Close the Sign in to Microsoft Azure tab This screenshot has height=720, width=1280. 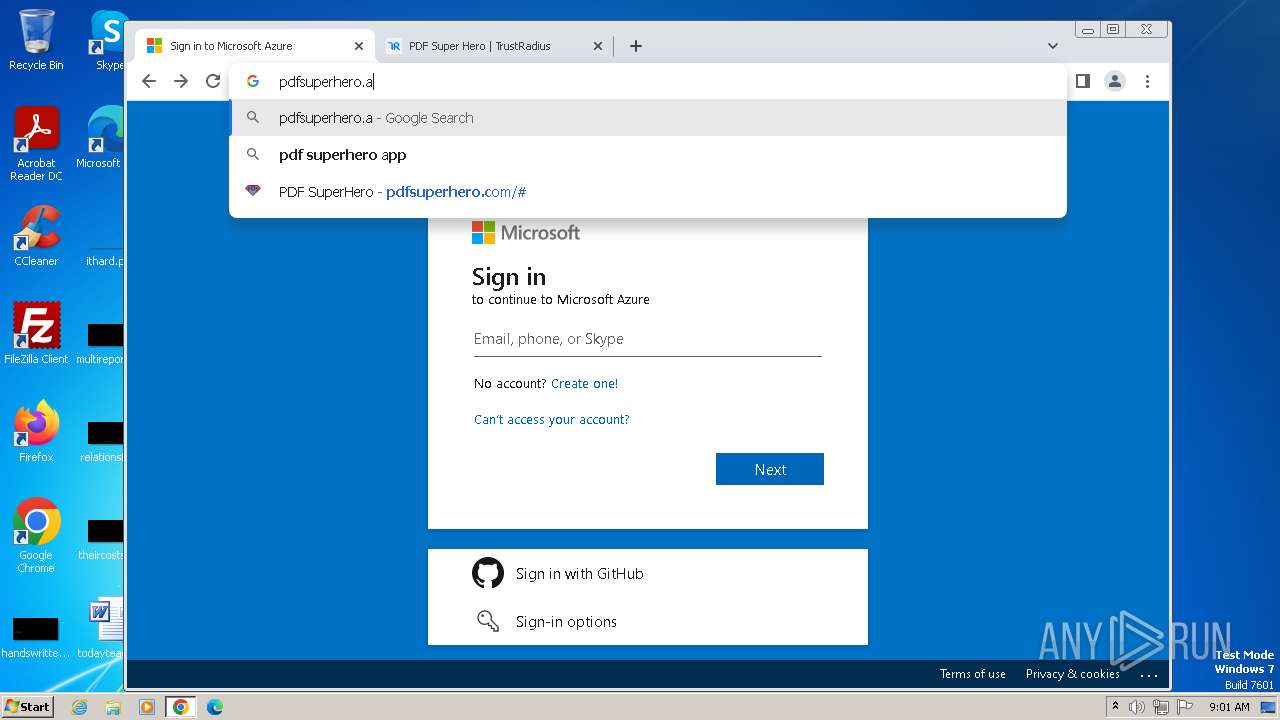(x=359, y=46)
